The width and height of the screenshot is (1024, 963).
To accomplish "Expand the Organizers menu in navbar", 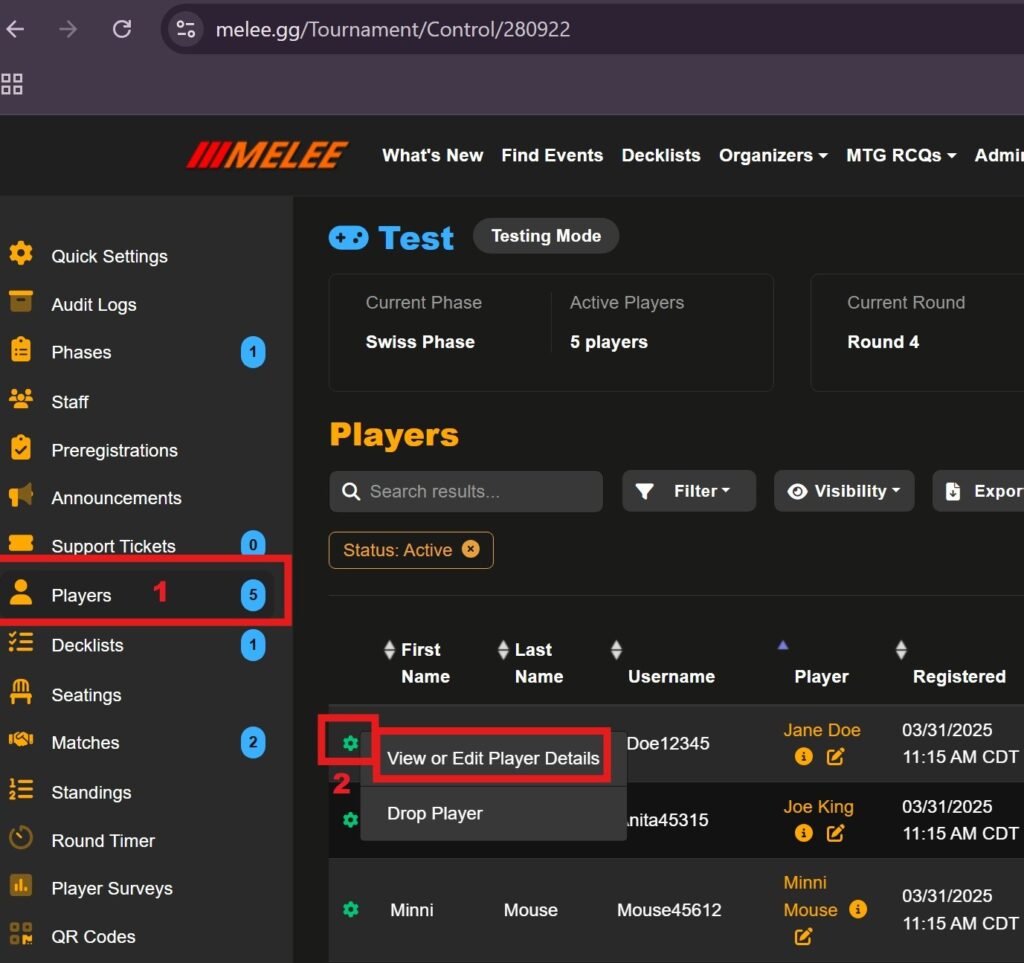I will click(772, 155).
